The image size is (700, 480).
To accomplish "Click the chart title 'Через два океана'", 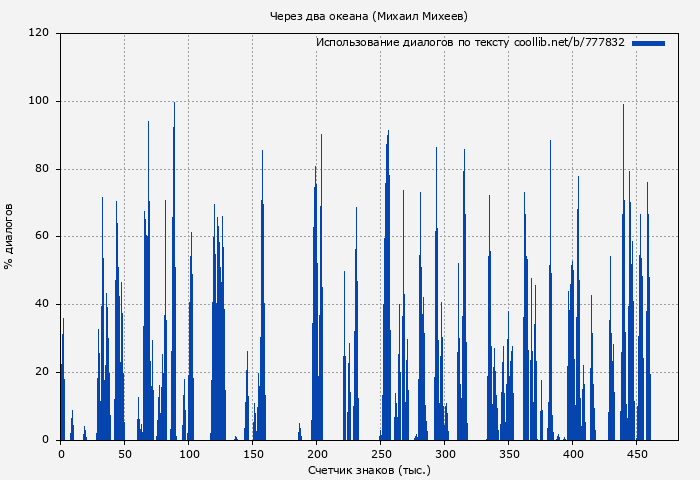I will tap(369, 16).
